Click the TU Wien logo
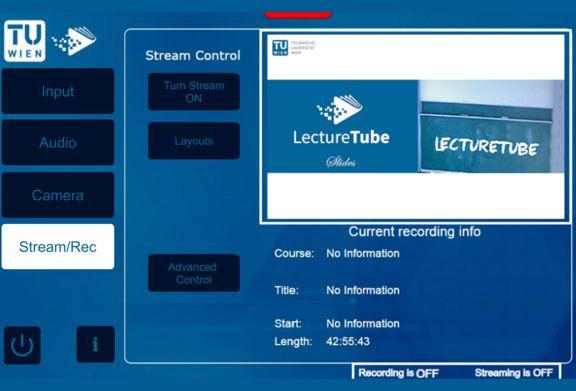The width and height of the screenshot is (576, 391). pyautogui.click(x=25, y=41)
